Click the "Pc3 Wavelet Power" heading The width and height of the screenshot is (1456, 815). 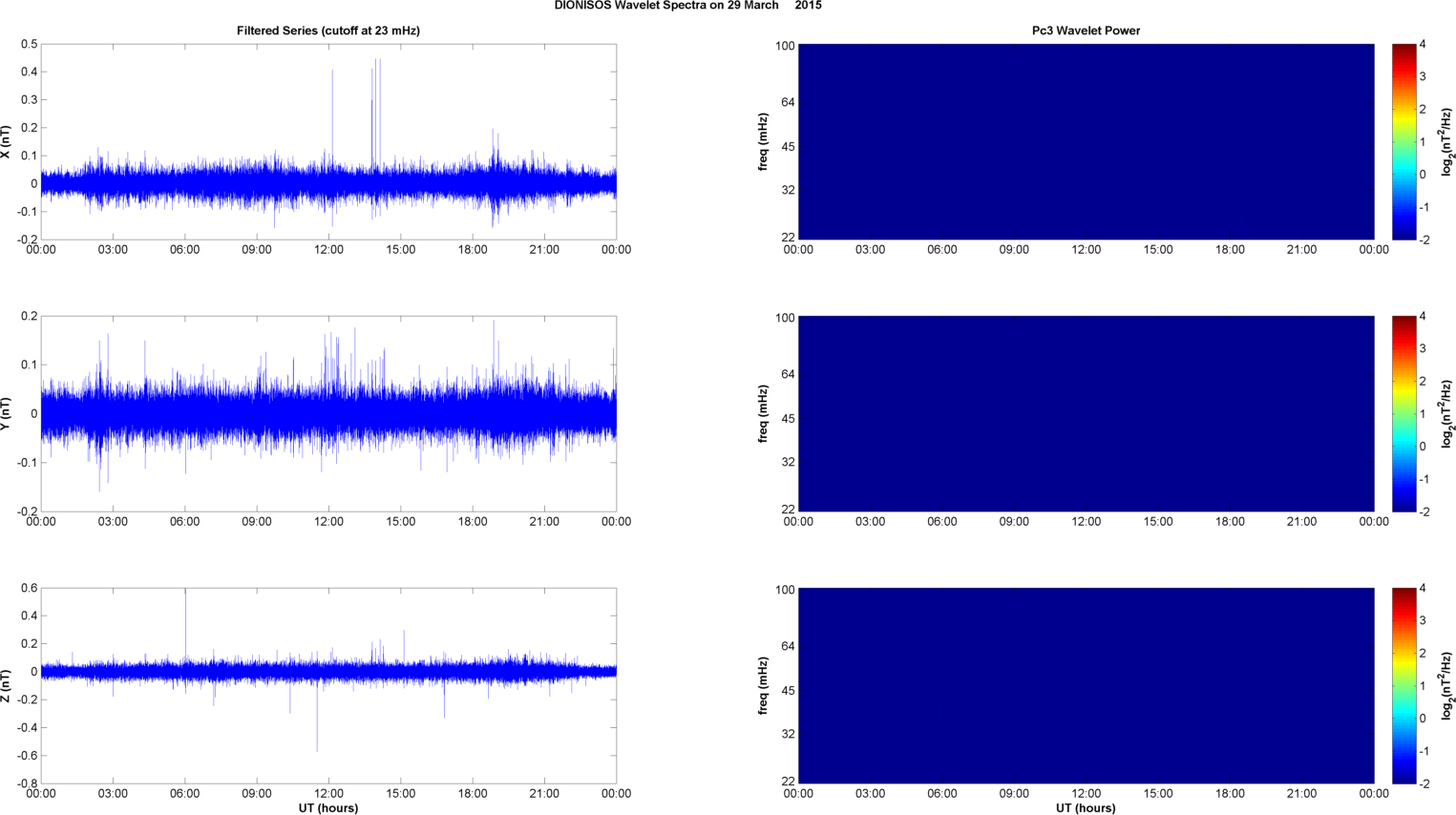(1086, 31)
